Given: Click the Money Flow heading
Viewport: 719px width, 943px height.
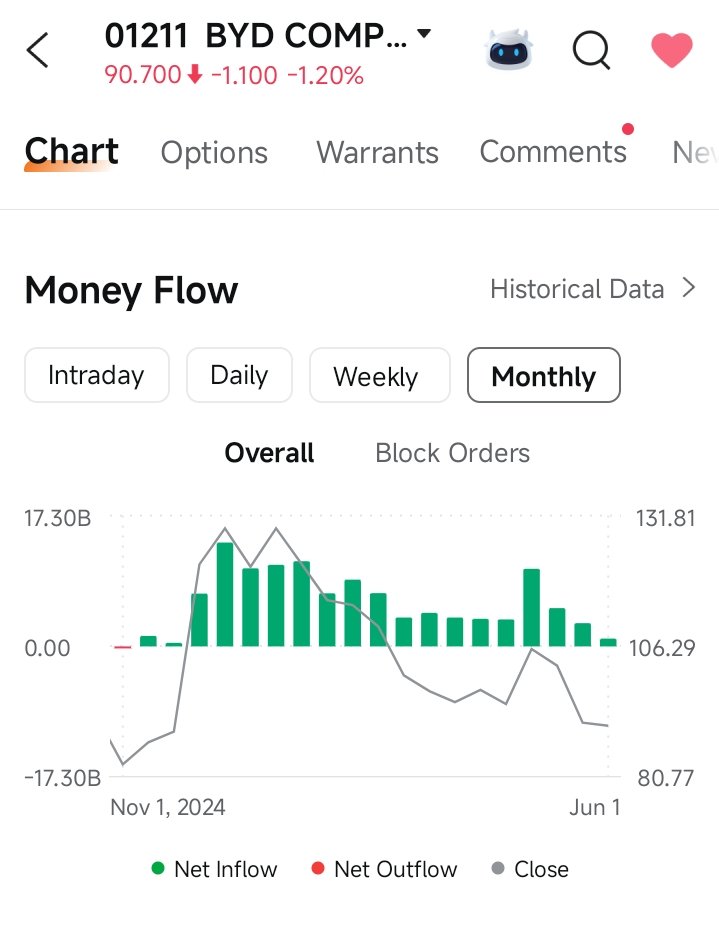Looking at the screenshot, I should click(x=131, y=290).
